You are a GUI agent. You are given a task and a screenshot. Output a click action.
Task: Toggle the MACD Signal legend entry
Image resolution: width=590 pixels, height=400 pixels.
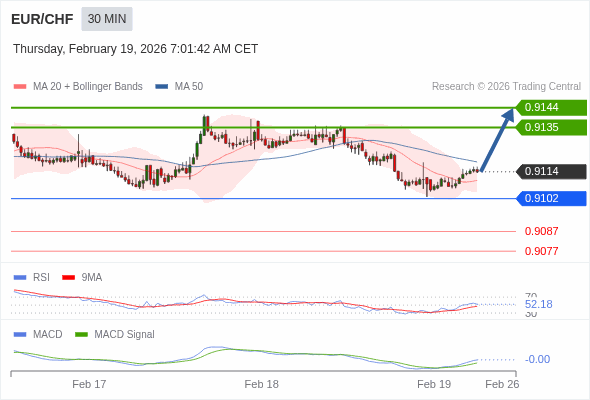(115, 335)
